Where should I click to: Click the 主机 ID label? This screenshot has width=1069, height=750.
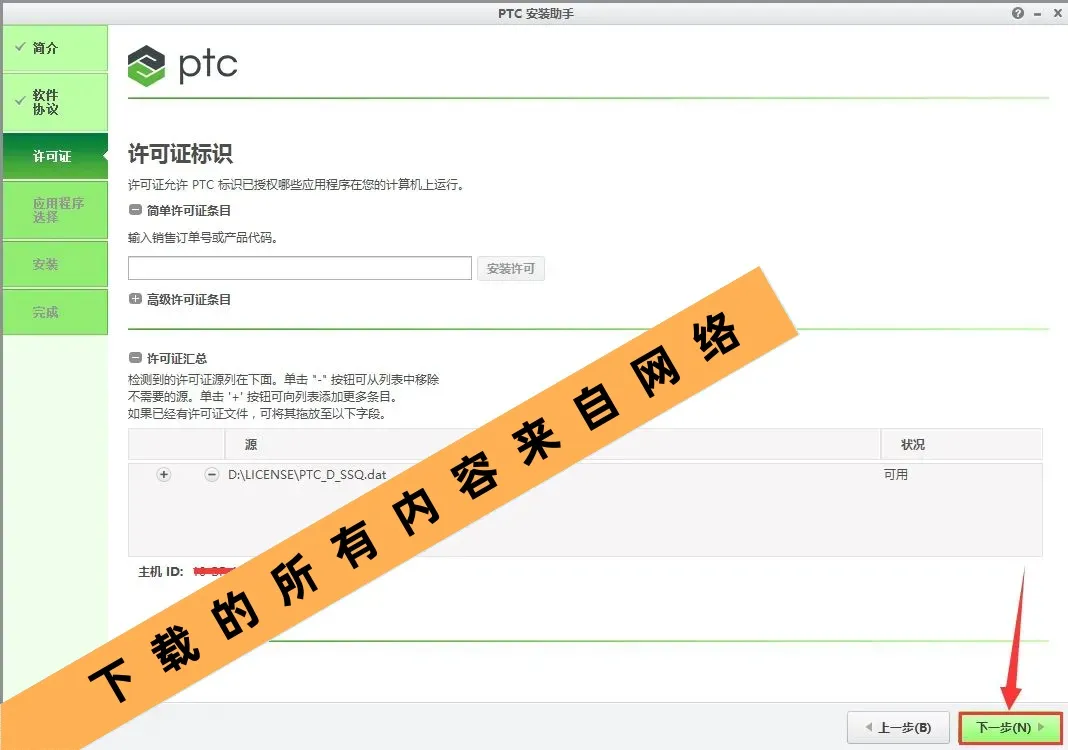tap(161, 571)
